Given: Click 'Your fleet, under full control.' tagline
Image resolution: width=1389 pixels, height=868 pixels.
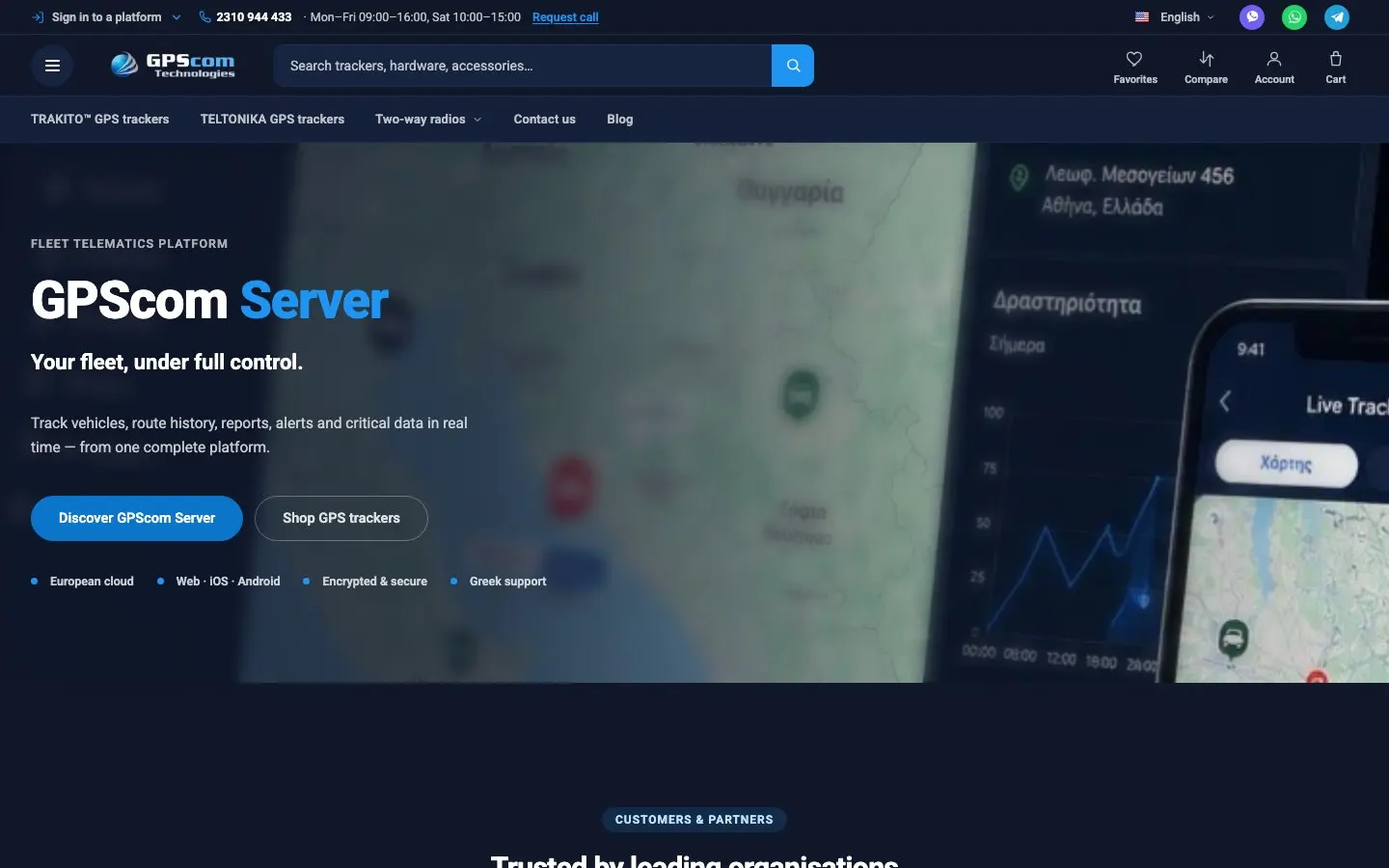Looking at the screenshot, I should (x=167, y=363).
